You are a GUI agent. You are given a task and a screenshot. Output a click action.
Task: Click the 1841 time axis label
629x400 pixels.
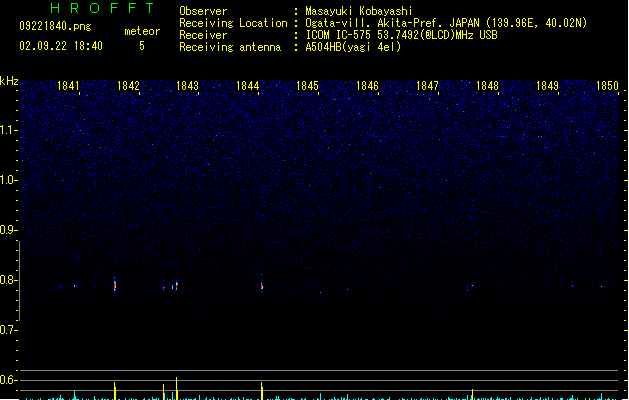click(68, 86)
